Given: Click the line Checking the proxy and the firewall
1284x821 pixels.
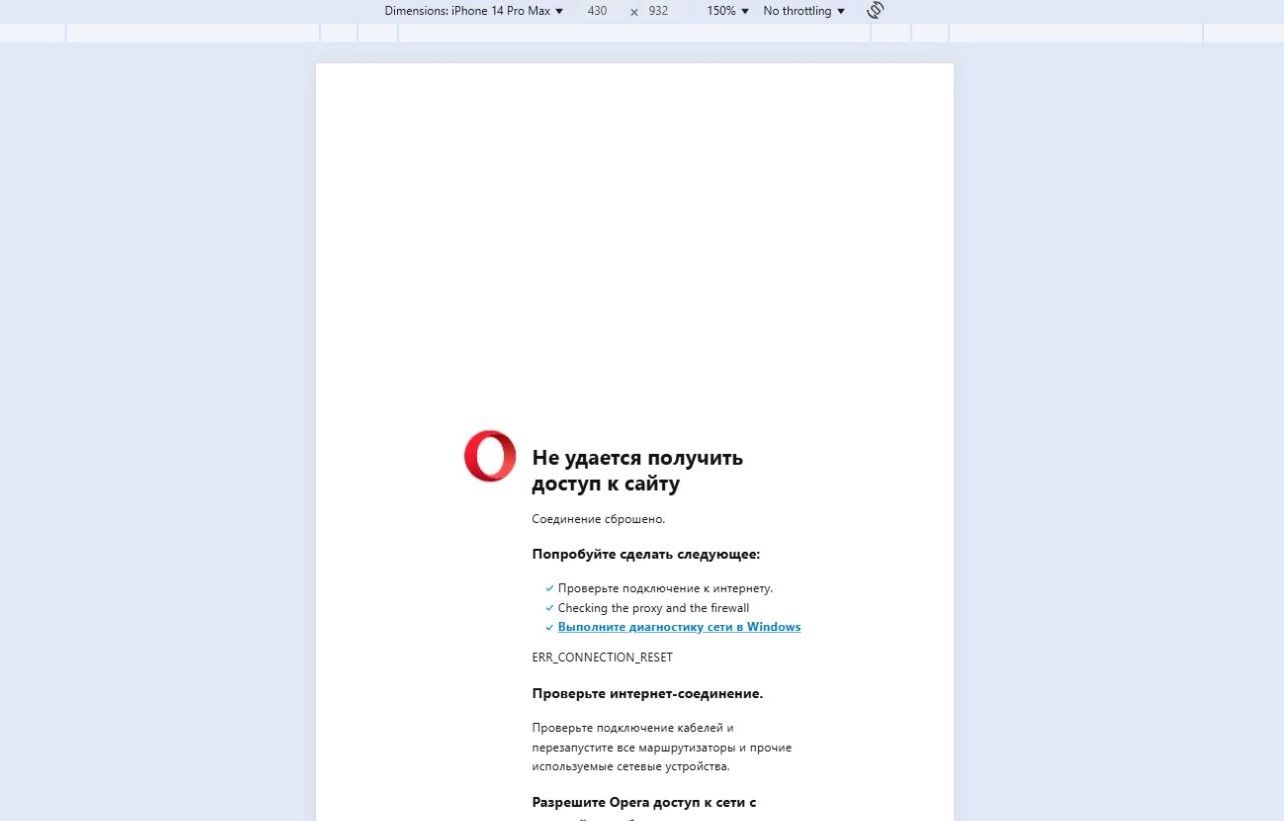Looking at the screenshot, I should (x=653, y=608).
